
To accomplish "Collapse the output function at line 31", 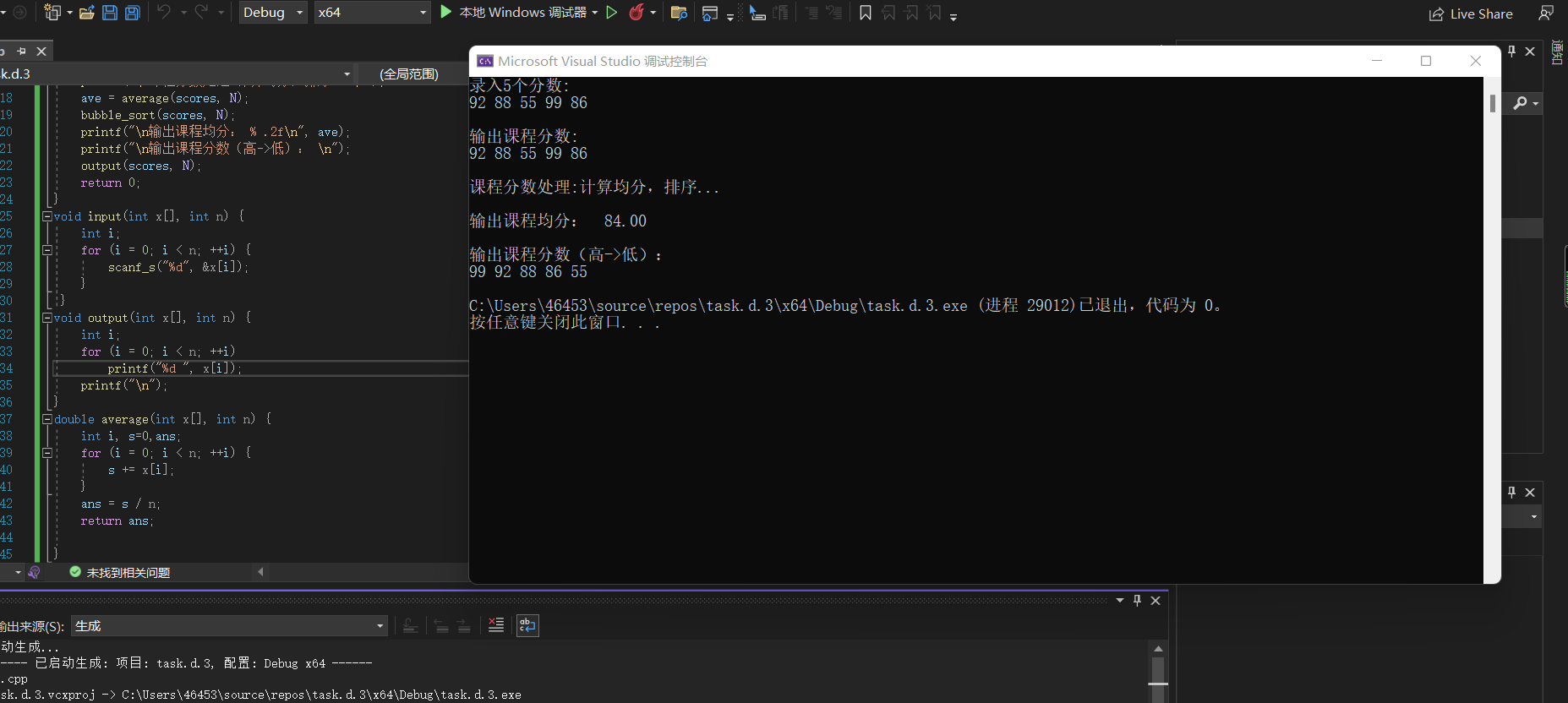I will 47,318.
